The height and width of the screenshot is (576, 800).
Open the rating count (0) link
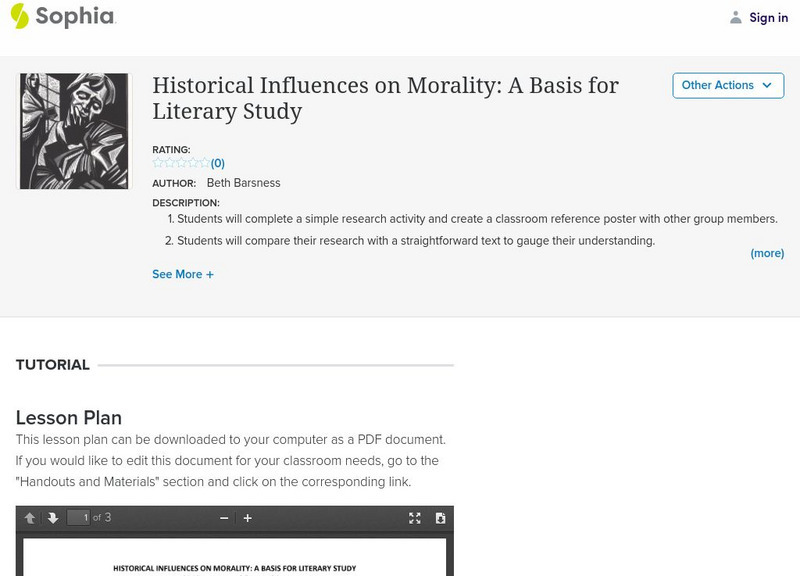(218, 163)
